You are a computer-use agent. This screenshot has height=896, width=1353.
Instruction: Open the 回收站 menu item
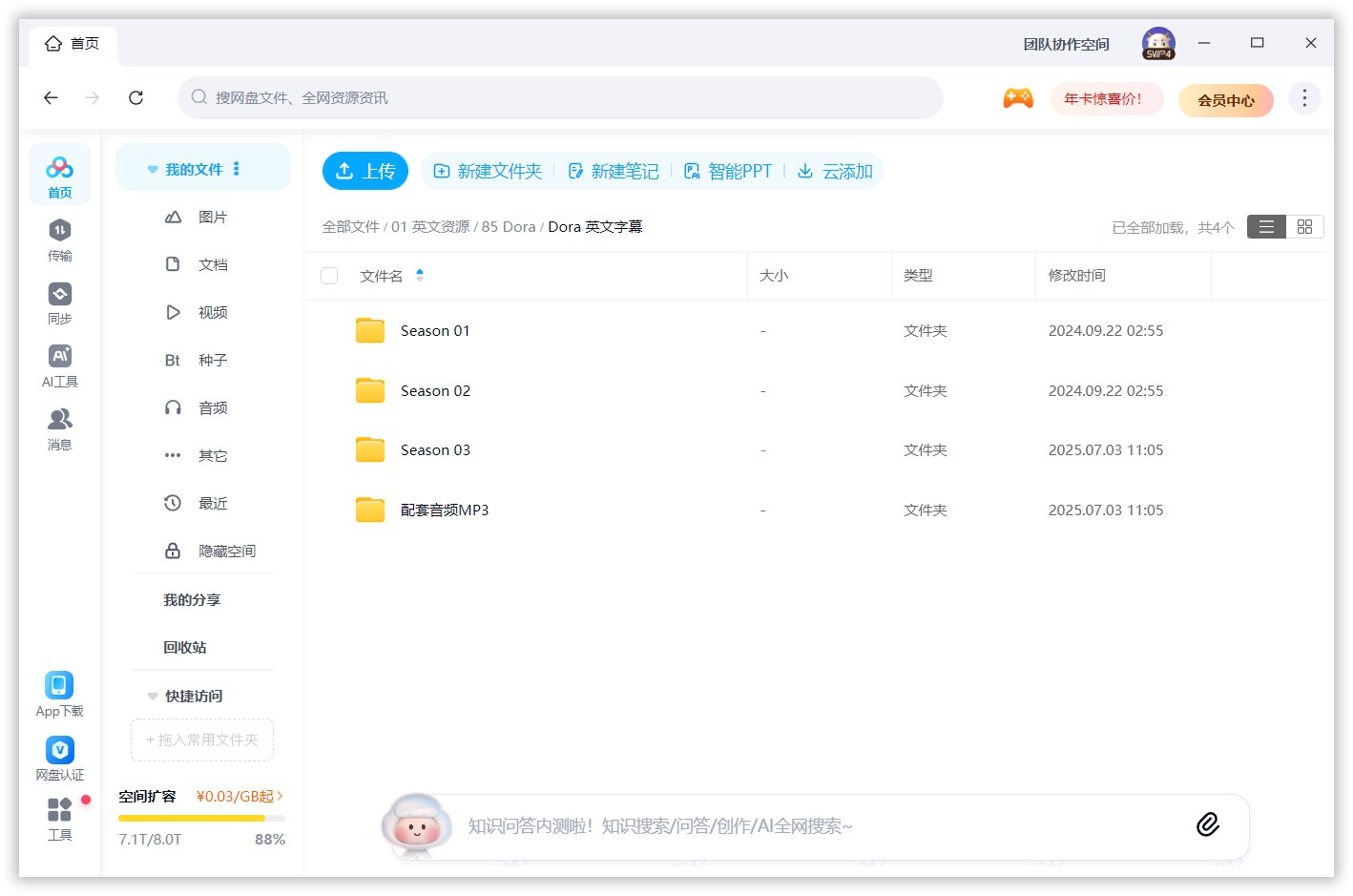190,647
